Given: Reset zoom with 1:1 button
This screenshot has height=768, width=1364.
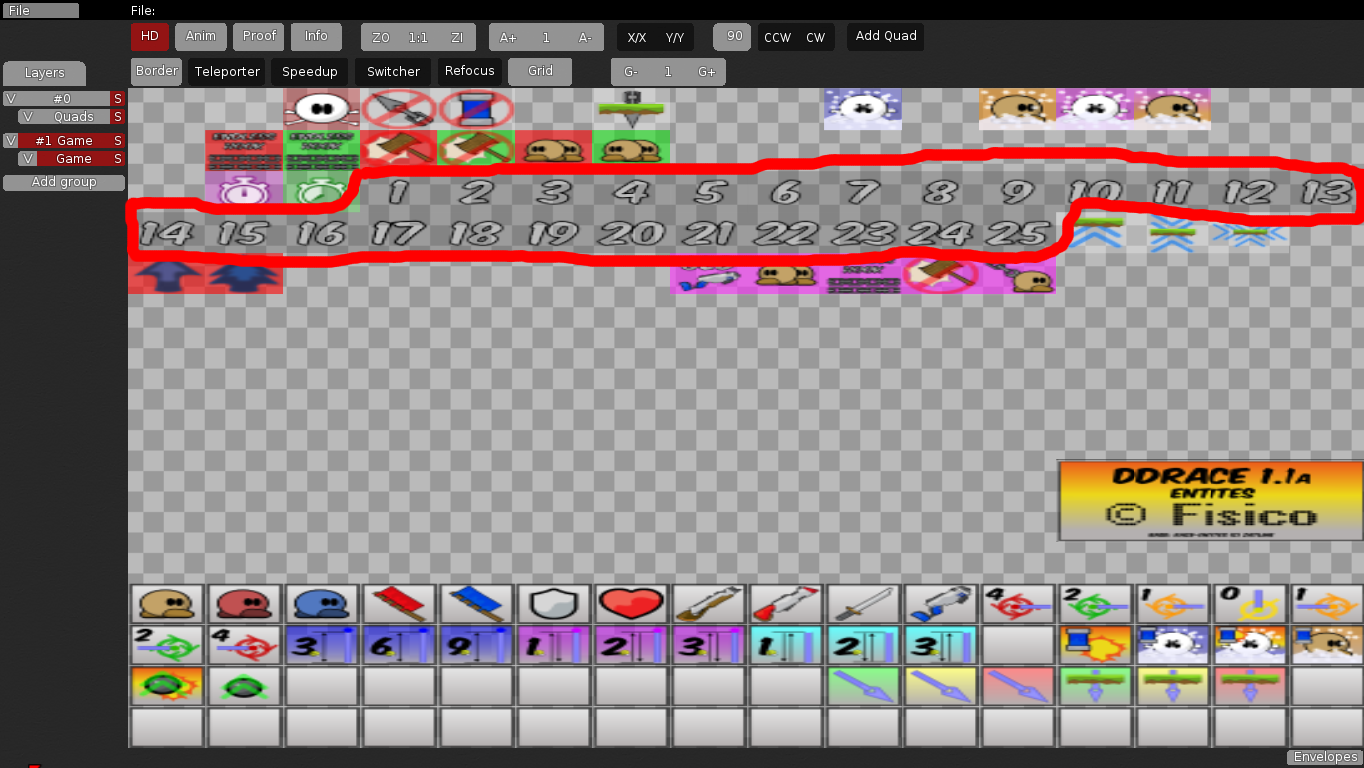Looking at the screenshot, I should (418, 38).
